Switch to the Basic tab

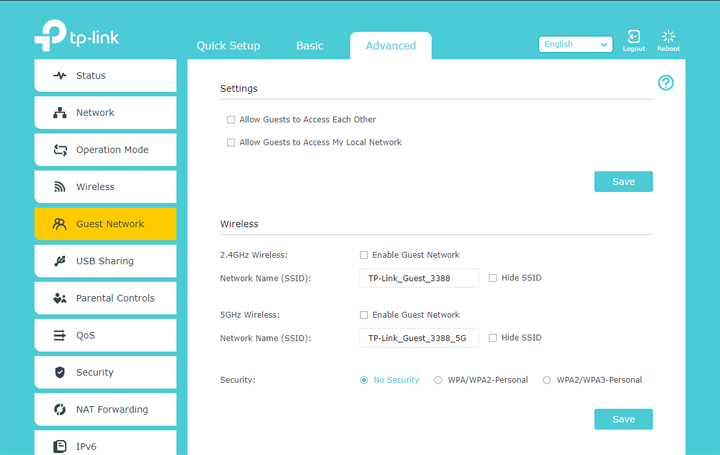click(x=310, y=46)
